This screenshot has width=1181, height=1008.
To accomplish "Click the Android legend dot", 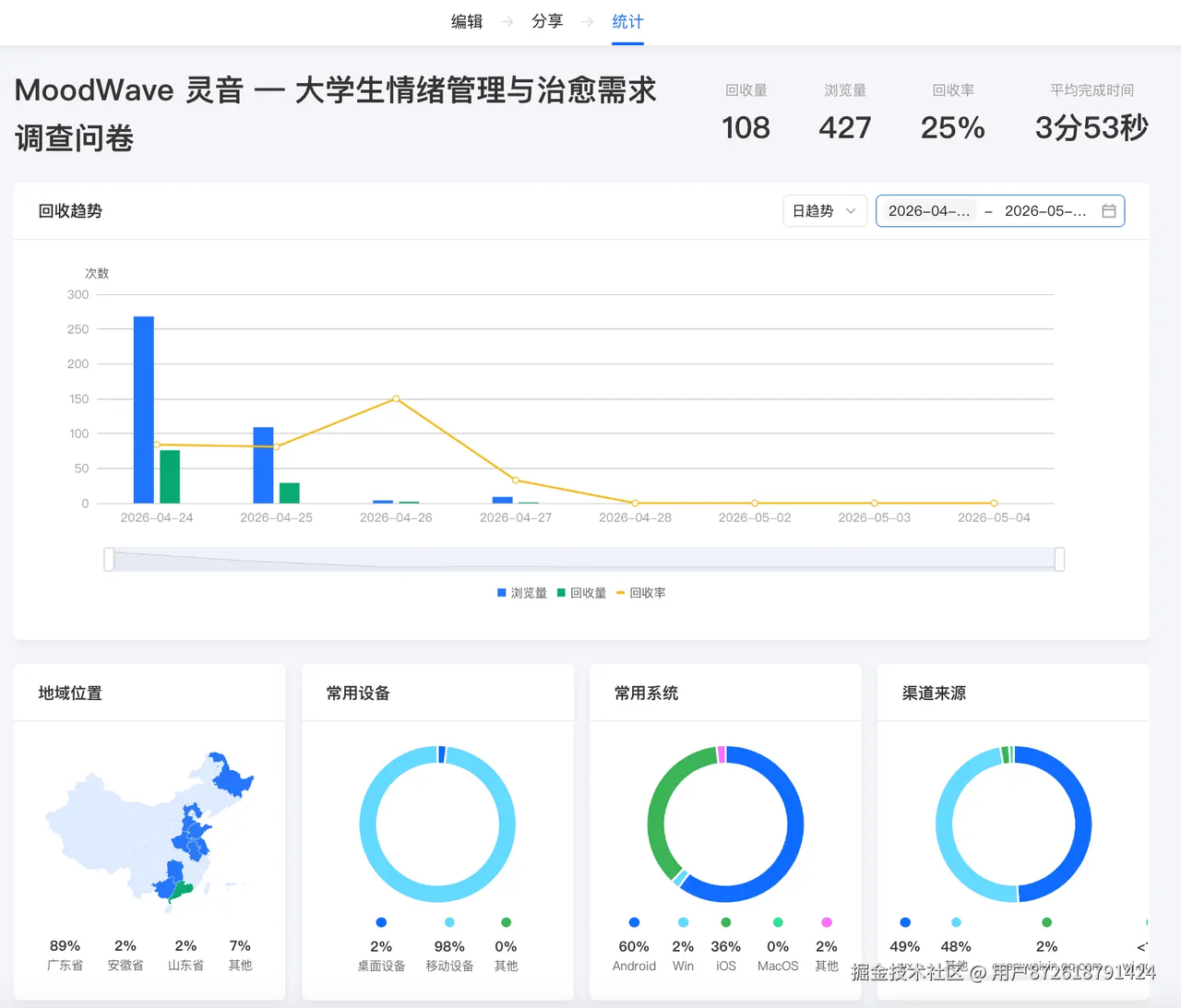I will point(634,922).
